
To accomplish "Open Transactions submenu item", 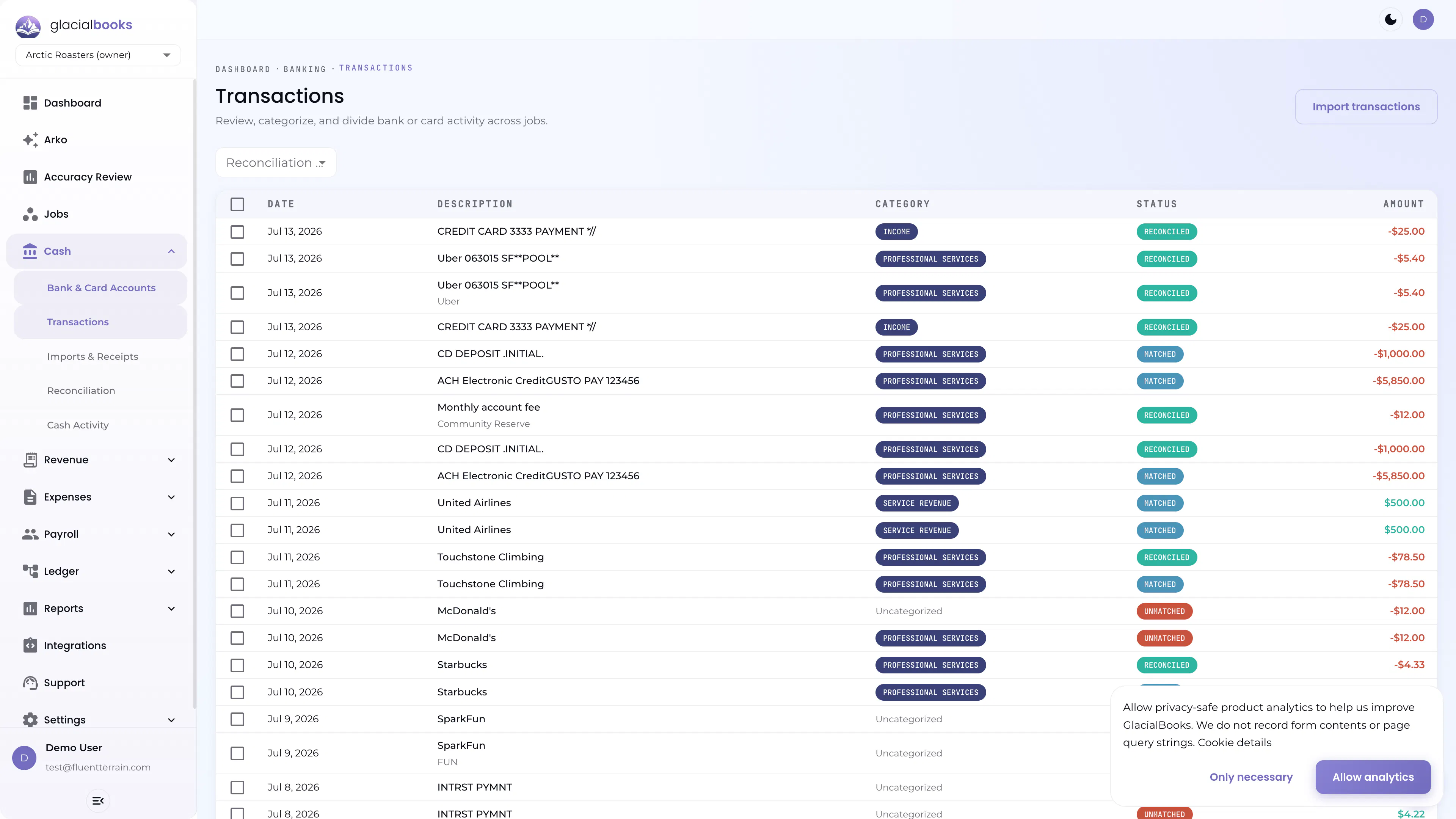I will click(x=100, y=322).
